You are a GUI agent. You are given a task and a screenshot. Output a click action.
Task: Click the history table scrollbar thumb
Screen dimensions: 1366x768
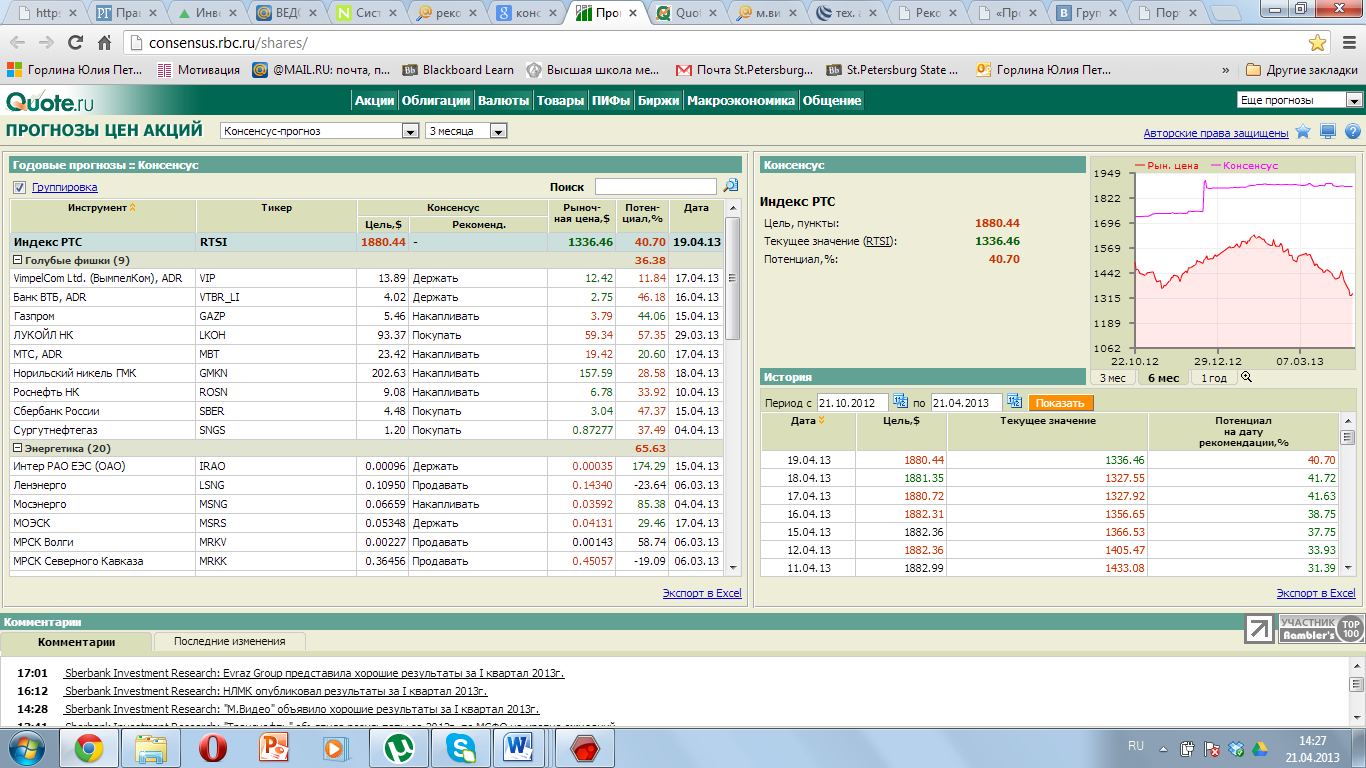[x=1347, y=437]
